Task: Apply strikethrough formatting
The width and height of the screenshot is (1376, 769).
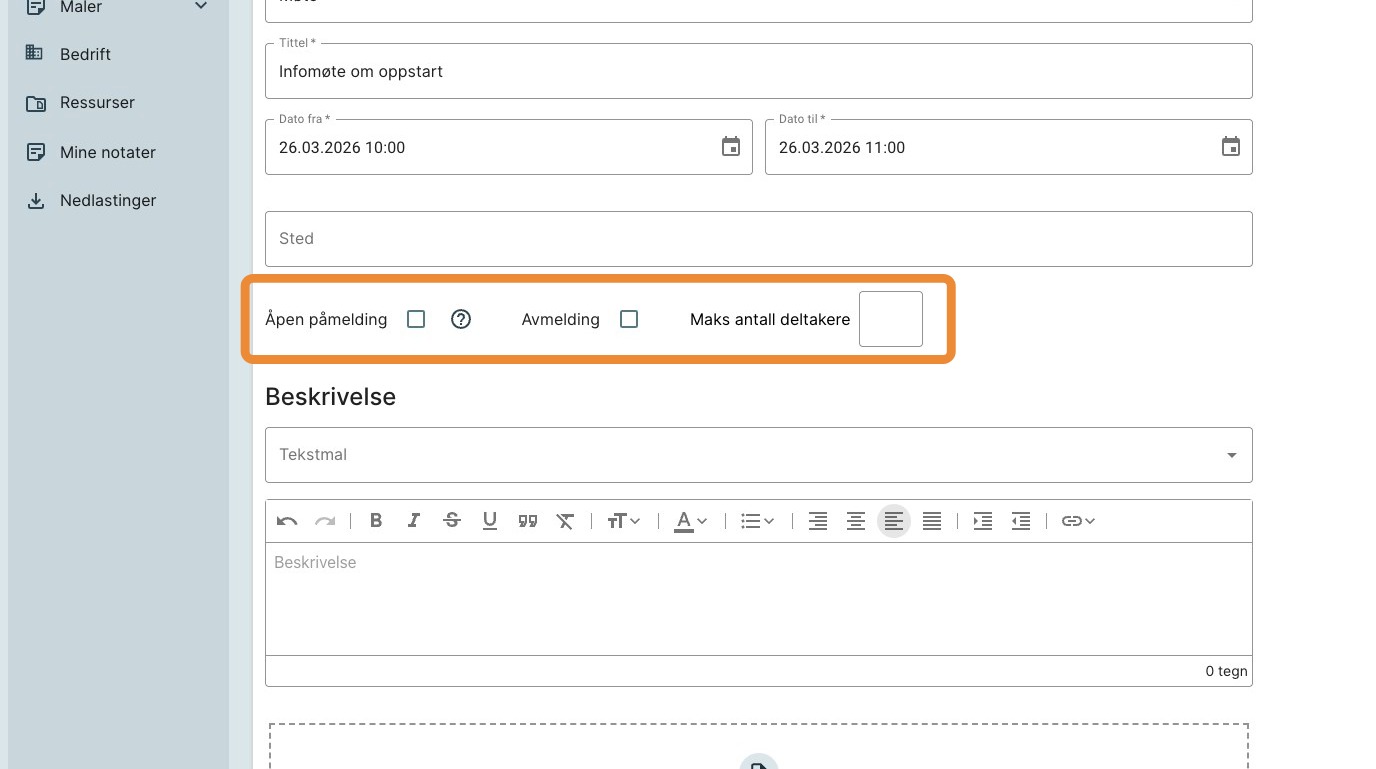Action: 452,521
